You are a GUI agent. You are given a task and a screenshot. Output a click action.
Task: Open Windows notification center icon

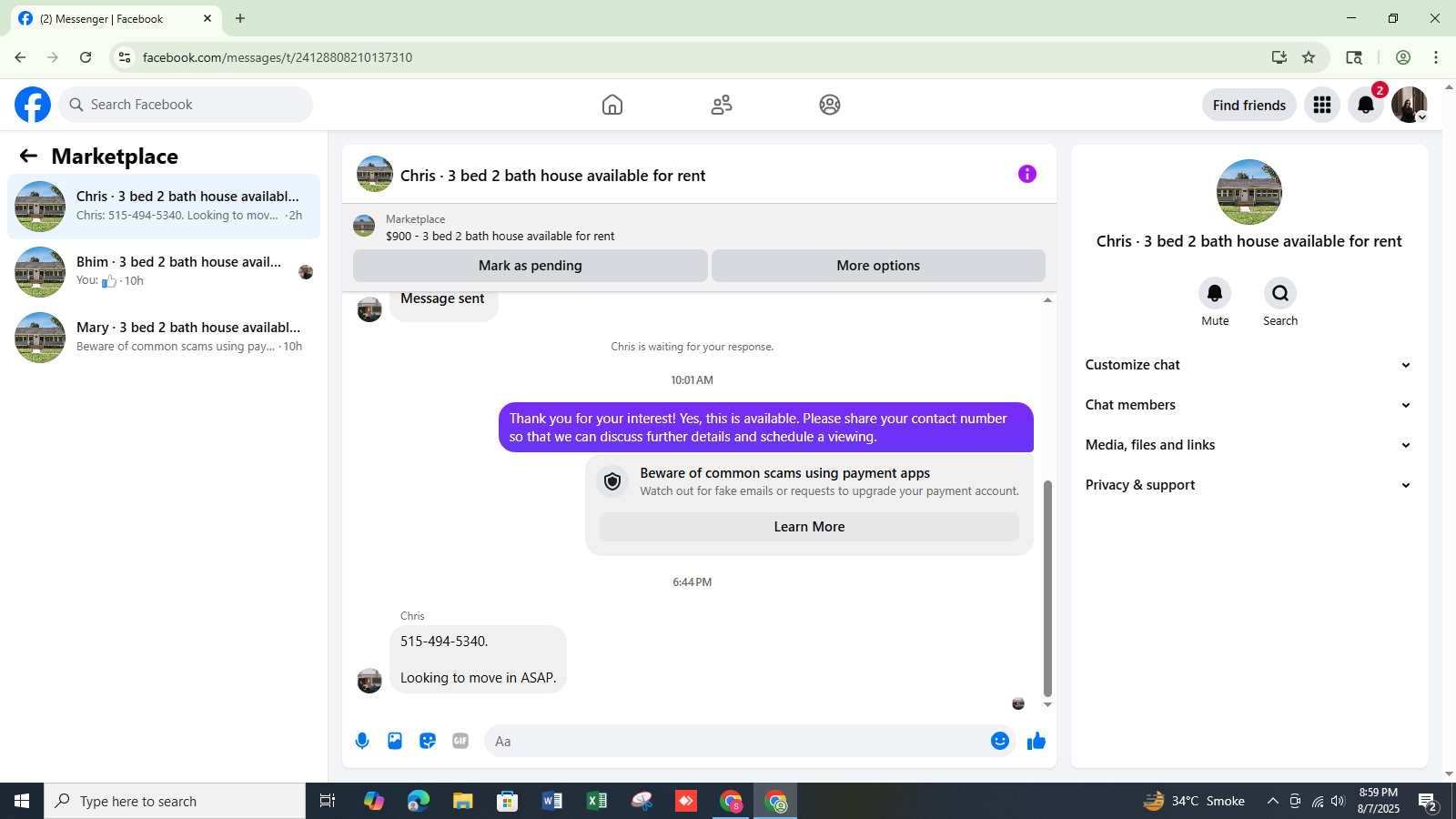click(x=1428, y=802)
